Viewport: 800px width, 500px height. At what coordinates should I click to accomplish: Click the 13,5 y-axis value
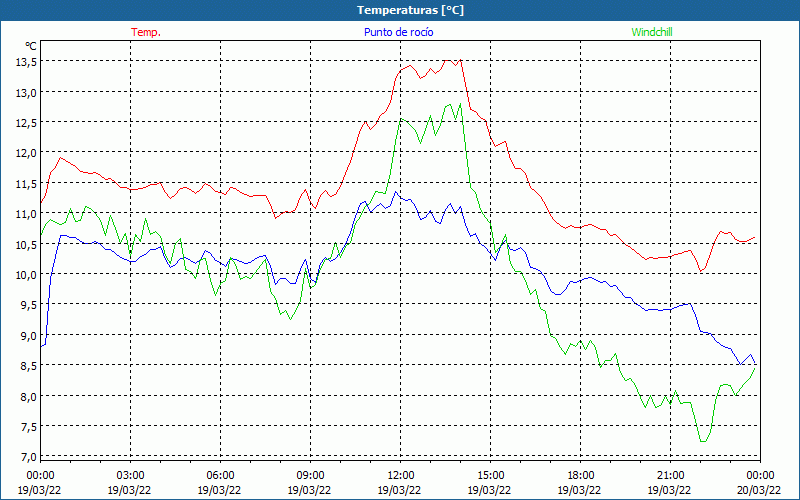[25, 62]
